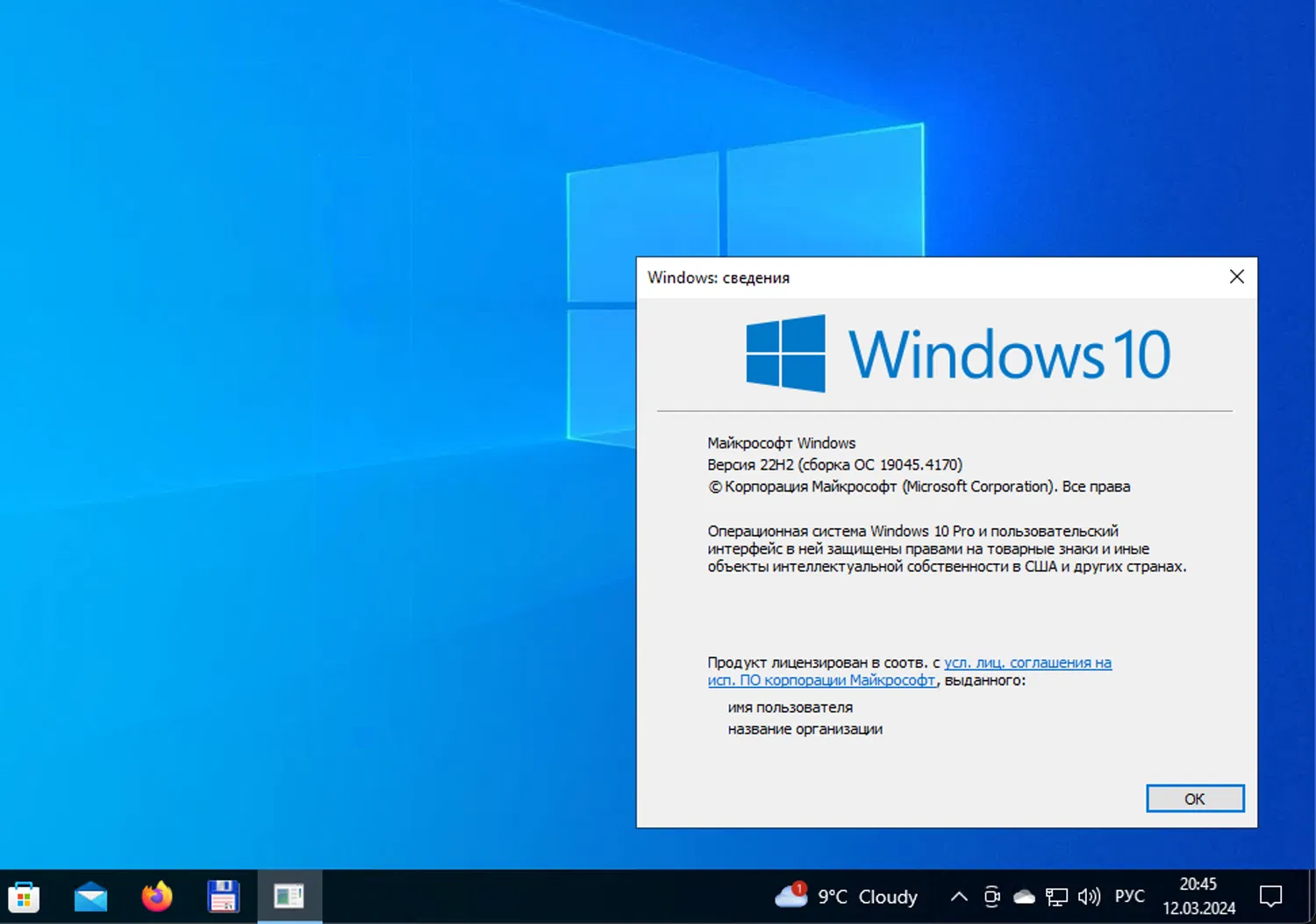This screenshot has width=1316, height=924.
Task: Click the notification badge on the weather icon
Action: pyautogui.click(x=799, y=887)
